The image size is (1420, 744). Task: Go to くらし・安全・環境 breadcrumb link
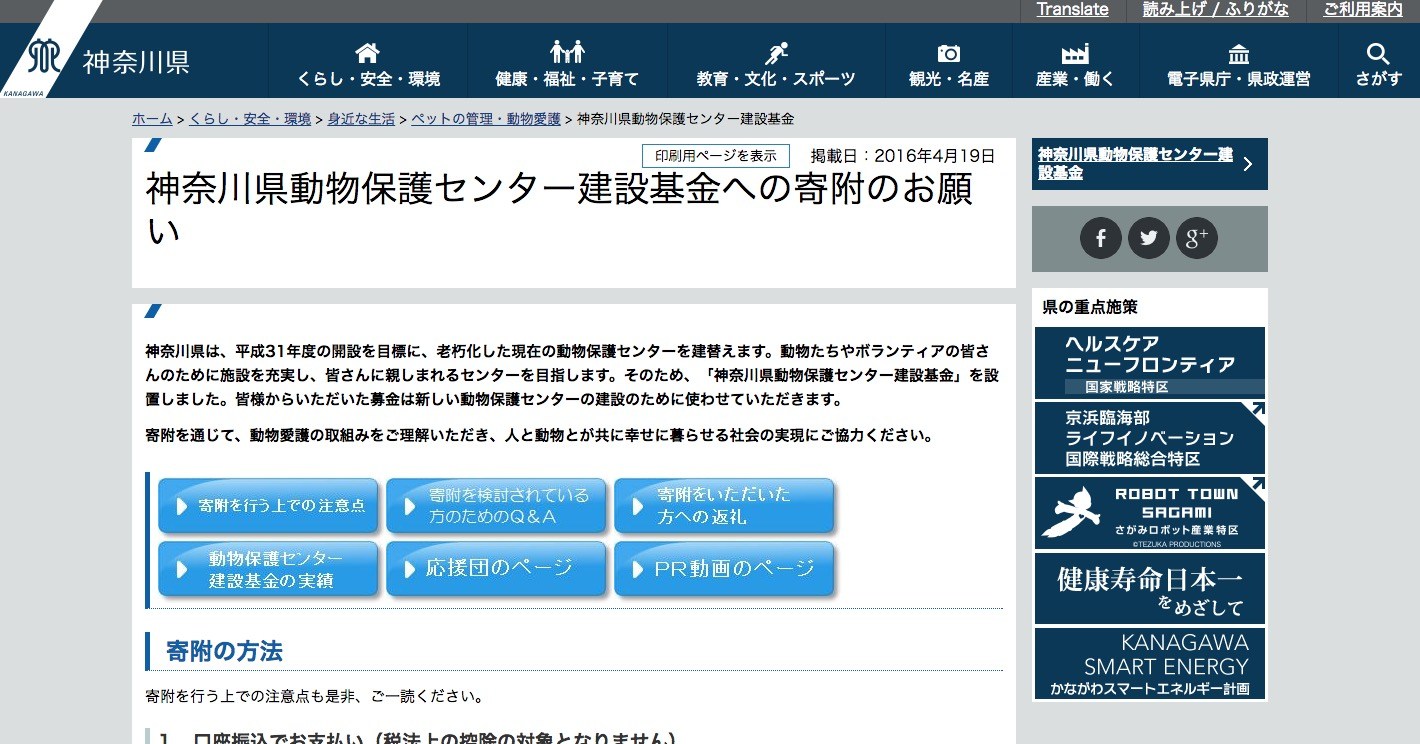click(x=250, y=119)
